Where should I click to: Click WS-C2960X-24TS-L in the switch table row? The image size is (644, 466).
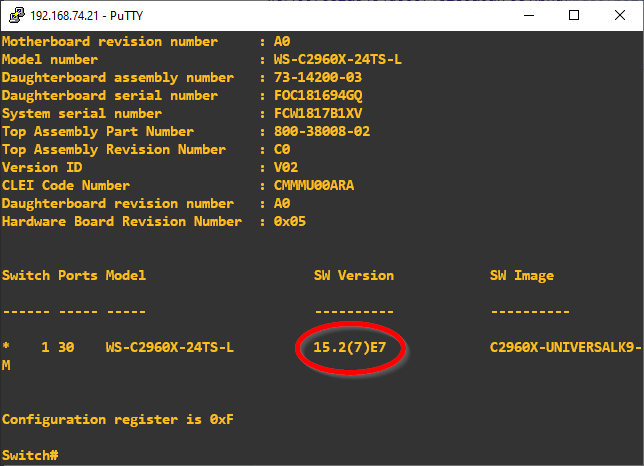[170, 348]
